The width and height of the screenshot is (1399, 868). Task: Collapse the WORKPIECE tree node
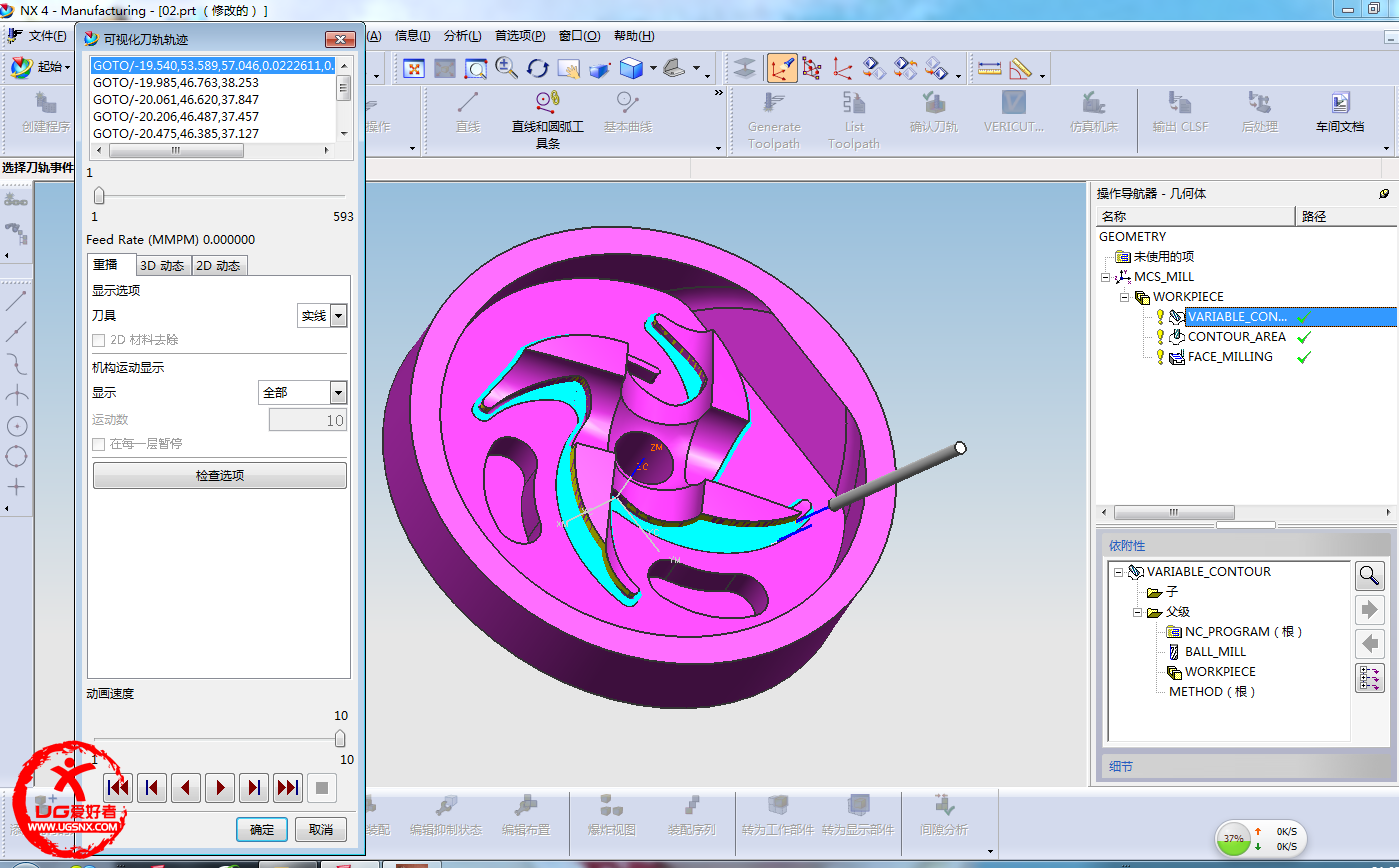[x=1125, y=297]
